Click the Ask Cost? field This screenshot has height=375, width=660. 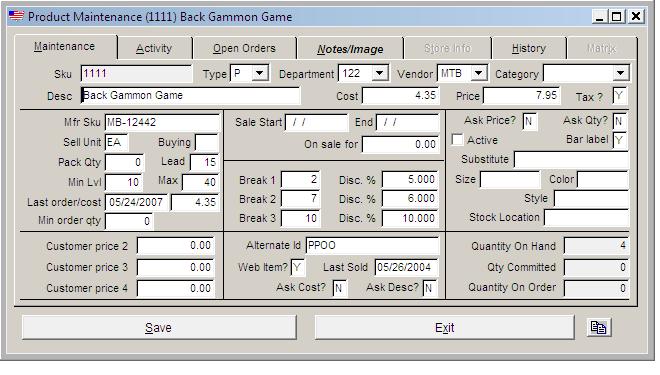tap(339, 288)
